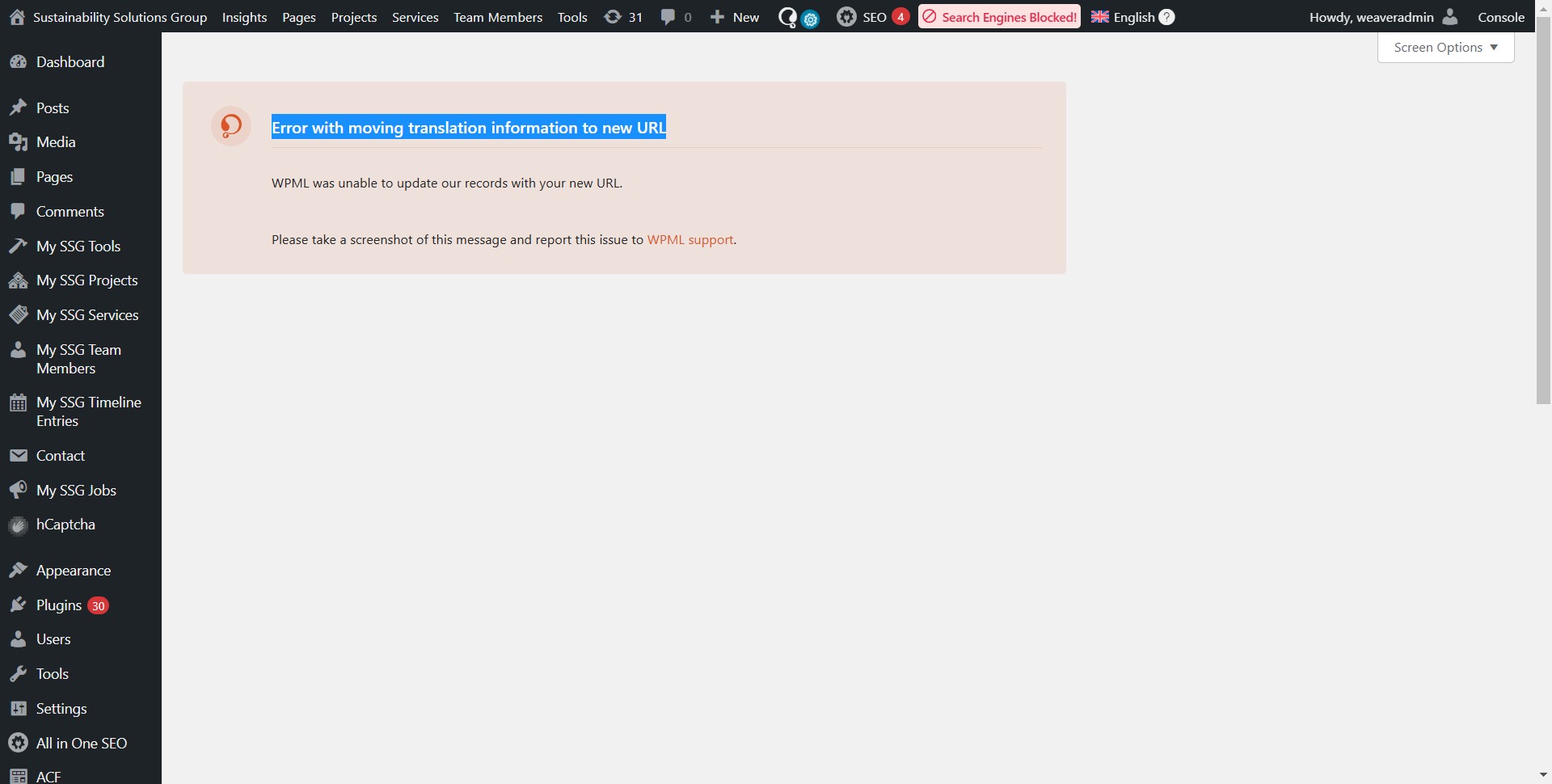Click the comments bubble icon in the admin bar

668,17
